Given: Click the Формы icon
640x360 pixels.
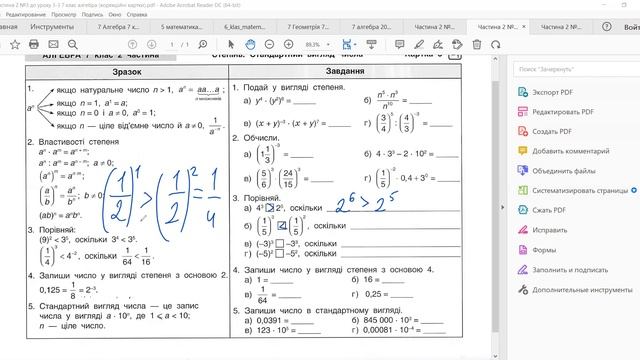Looking at the screenshot, I should click(523, 250).
